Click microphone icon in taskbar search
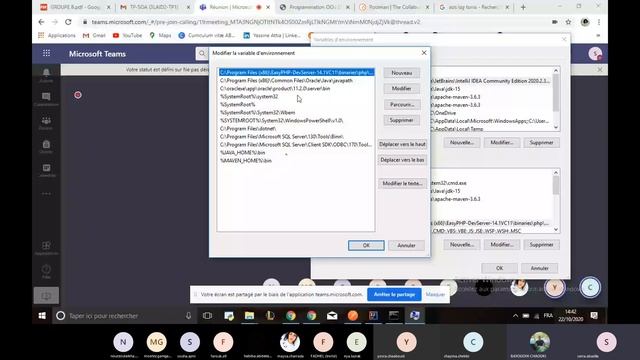 point(188,316)
